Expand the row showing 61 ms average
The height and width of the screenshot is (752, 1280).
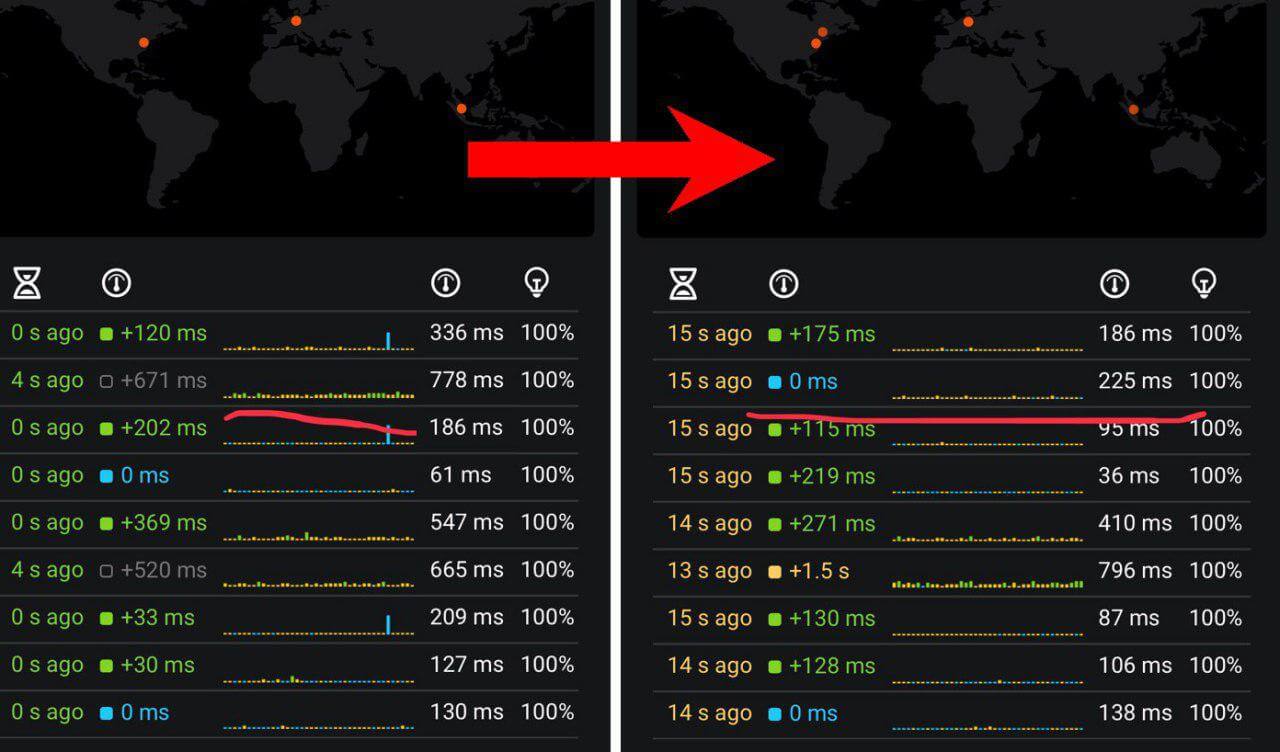(x=460, y=475)
